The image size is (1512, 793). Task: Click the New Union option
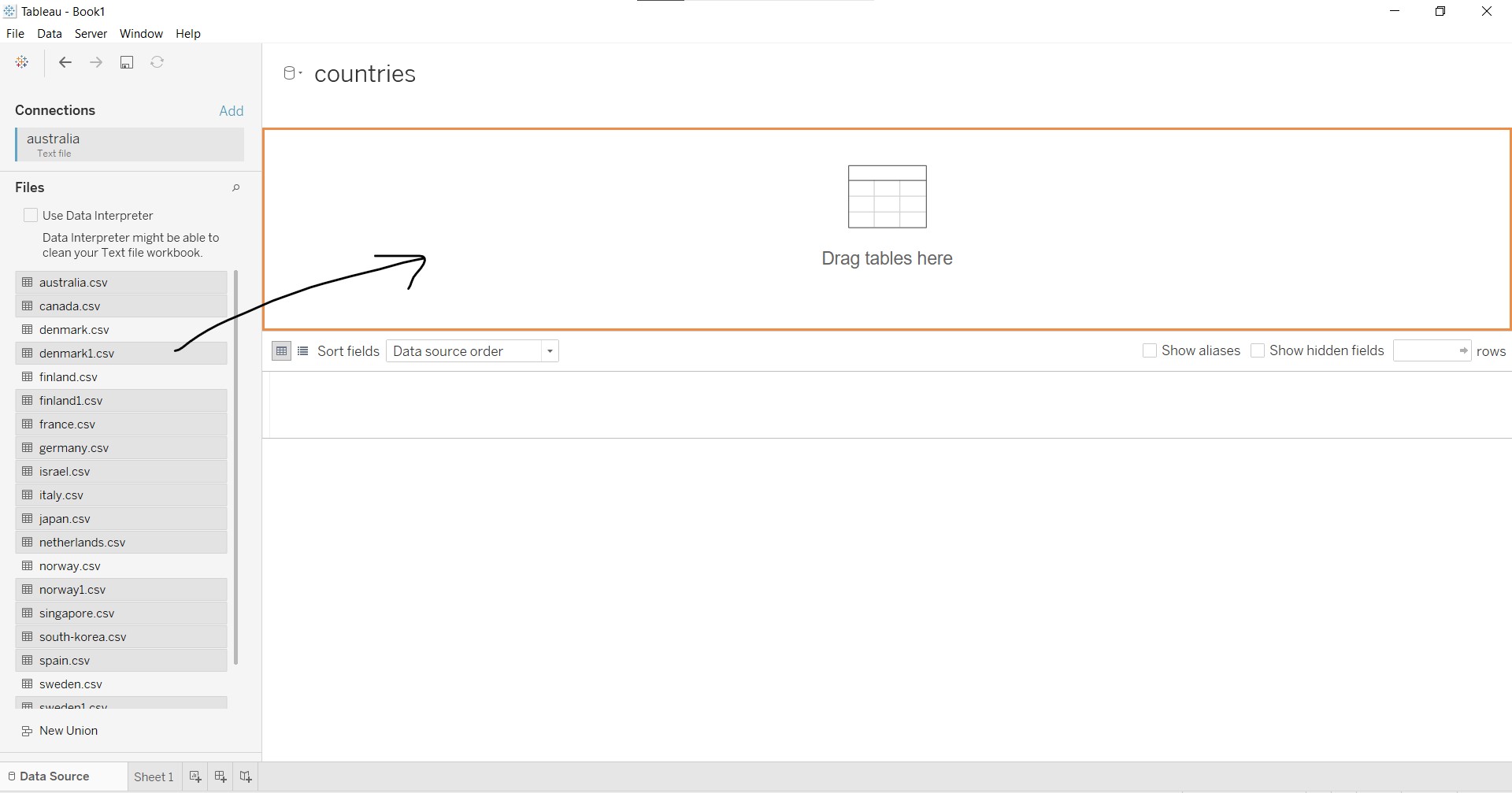pos(68,731)
